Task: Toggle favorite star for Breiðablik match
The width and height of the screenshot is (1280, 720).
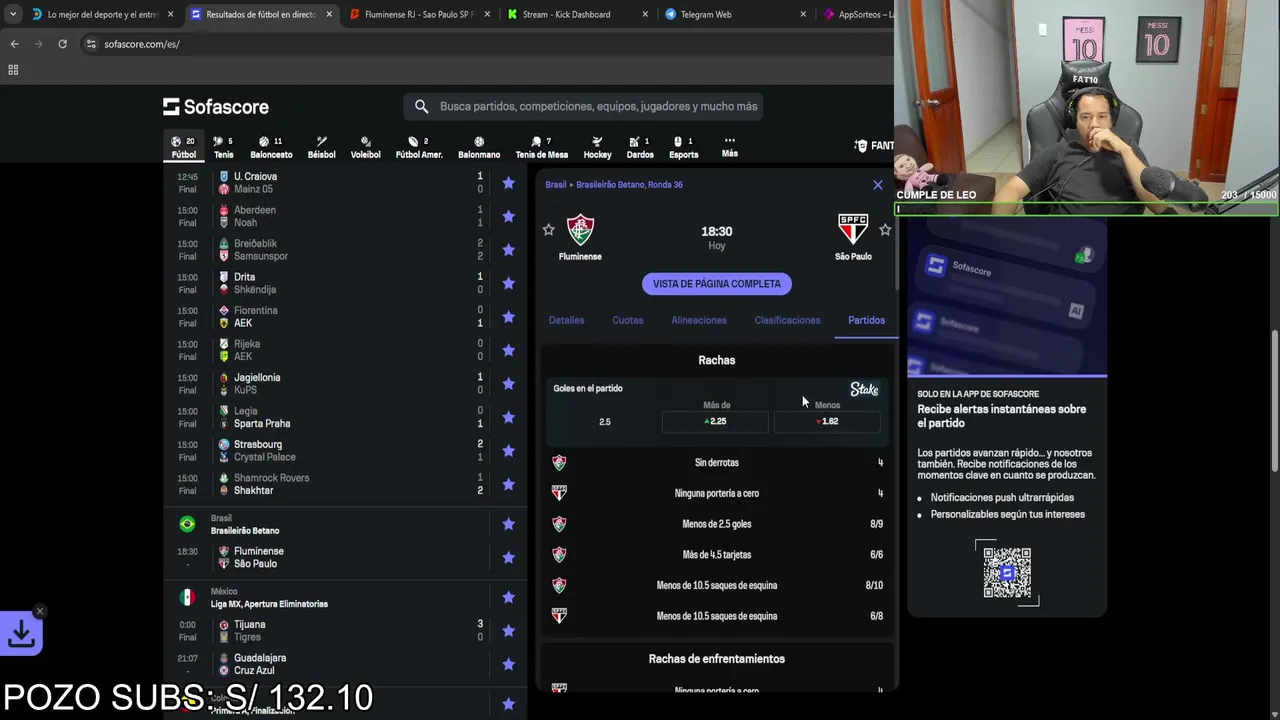Action: (508, 250)
